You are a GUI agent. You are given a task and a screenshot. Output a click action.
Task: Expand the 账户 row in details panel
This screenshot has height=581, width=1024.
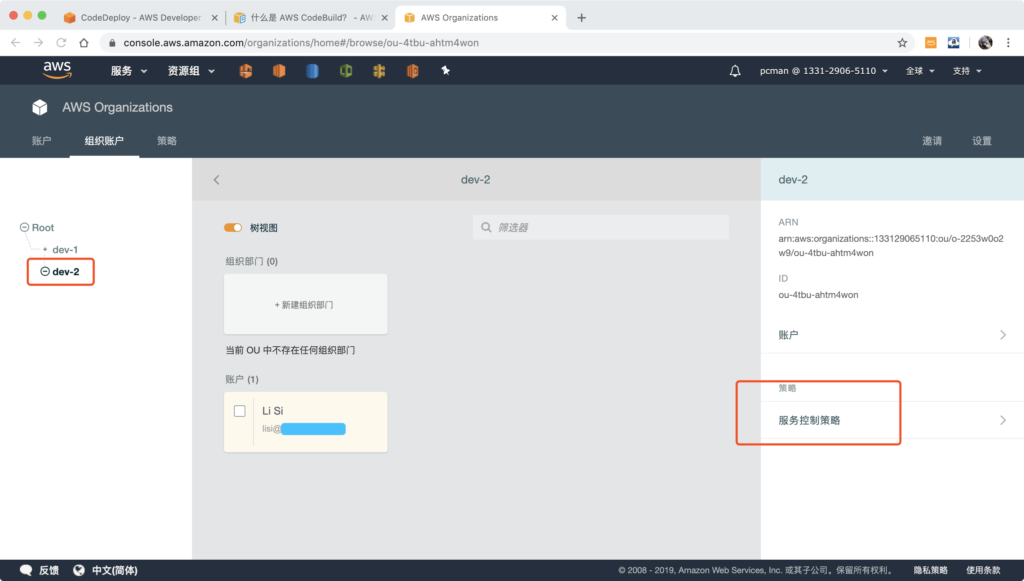tap(892, 335)
